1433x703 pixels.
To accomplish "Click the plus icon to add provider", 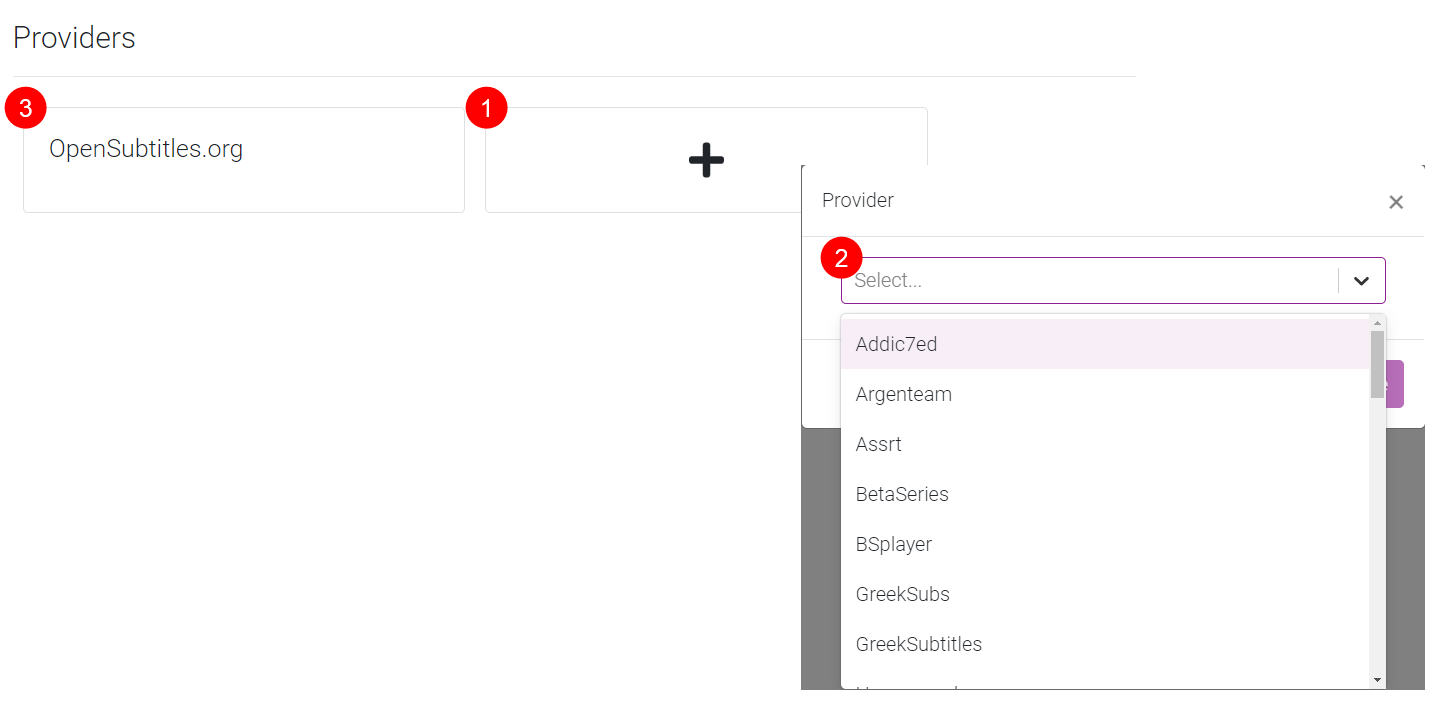I will coord(706,160).
